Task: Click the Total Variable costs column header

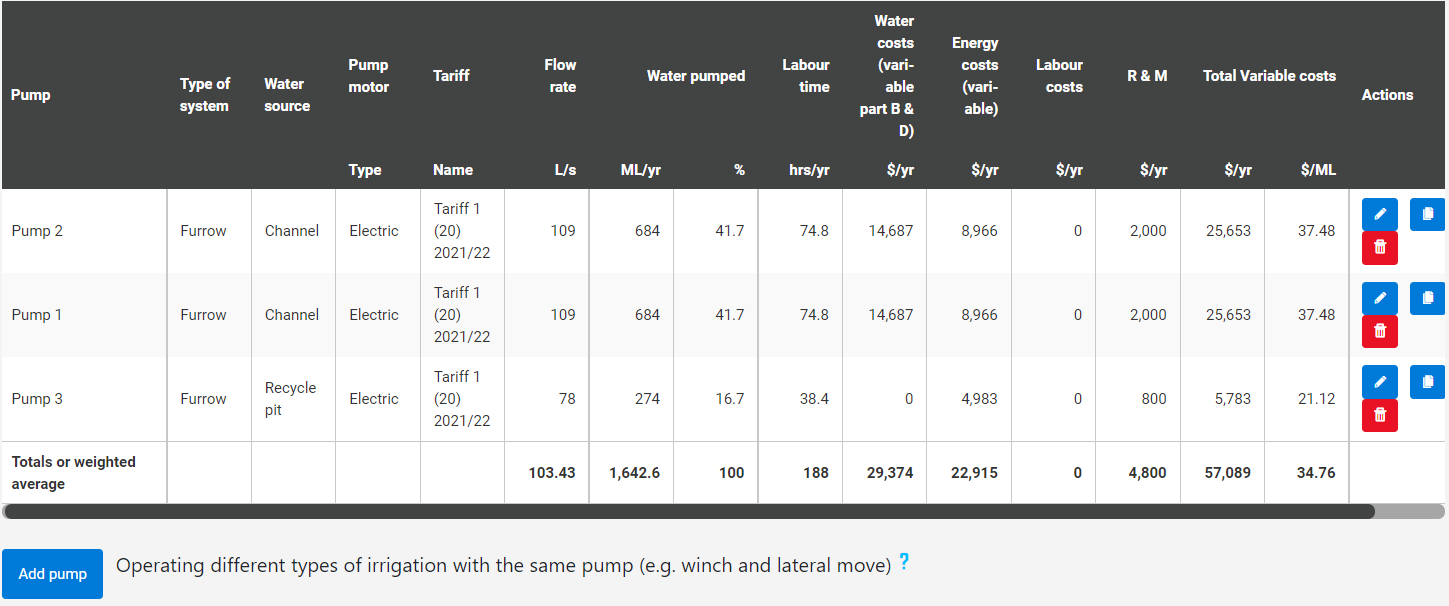Action: pos(1269,76)
